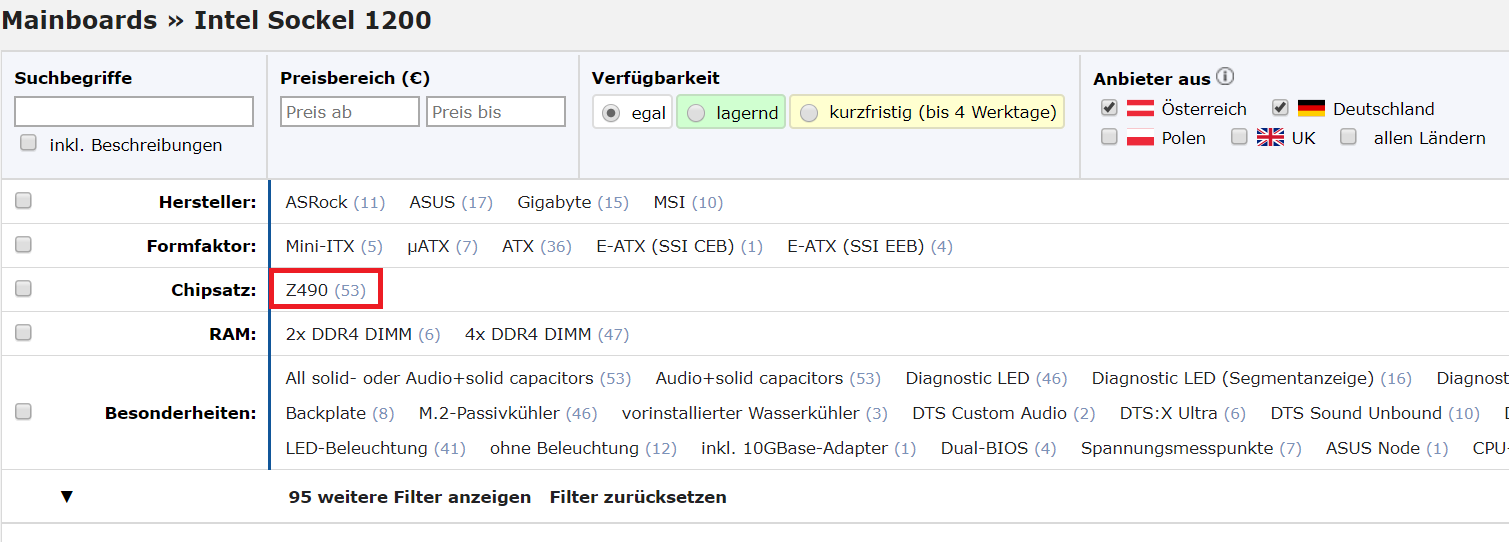Toggle inkl. Beschreibungen checkbox
Image resolution: width=1509 pixels, height=542 pixels.
tap(28, 143)
